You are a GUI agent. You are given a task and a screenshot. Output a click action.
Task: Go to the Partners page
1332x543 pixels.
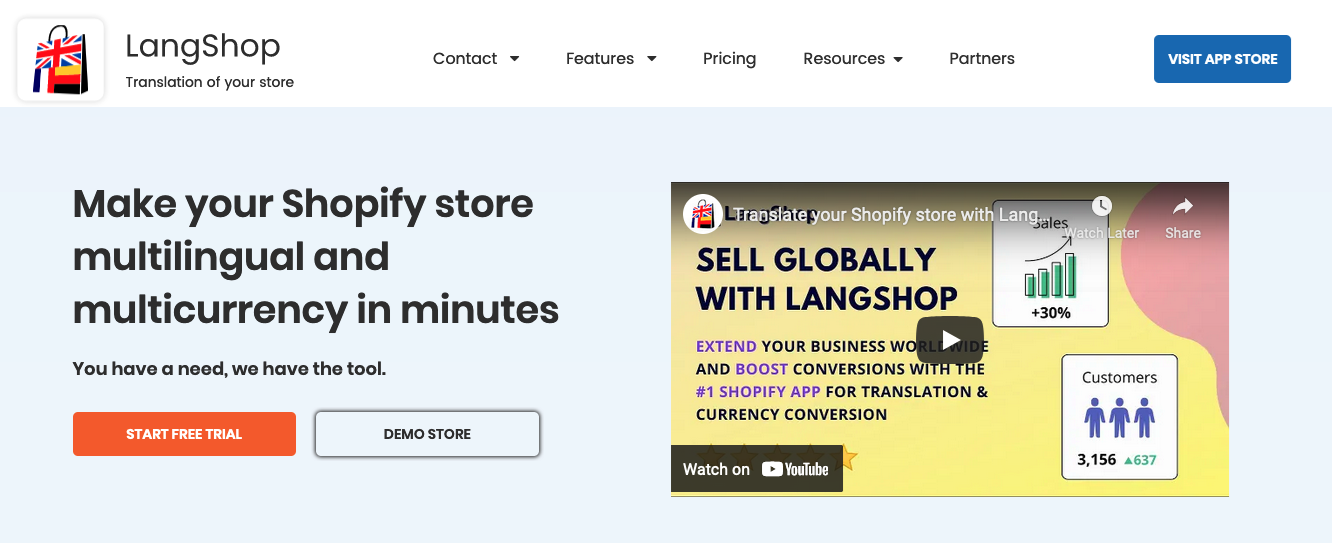(x=981, y=59)
